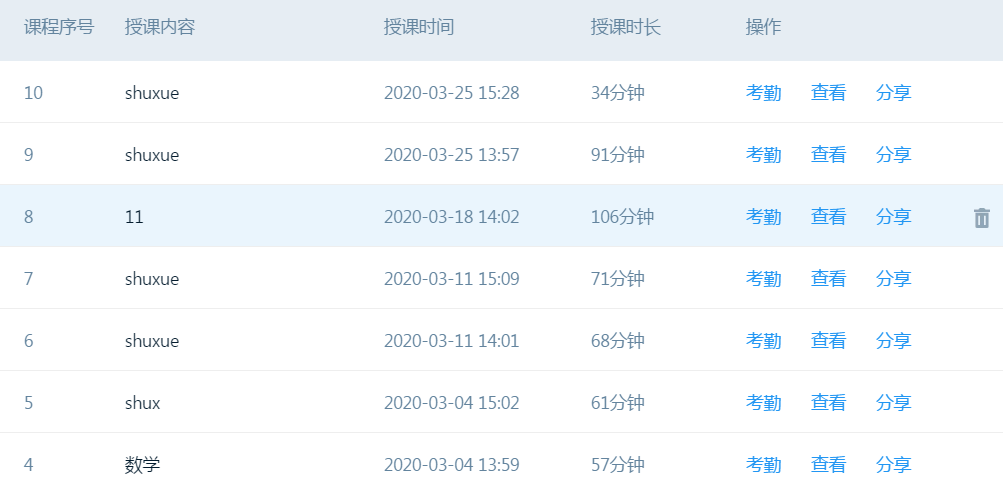Open 考勤 for course 5 shux

(x=764, y=403)
